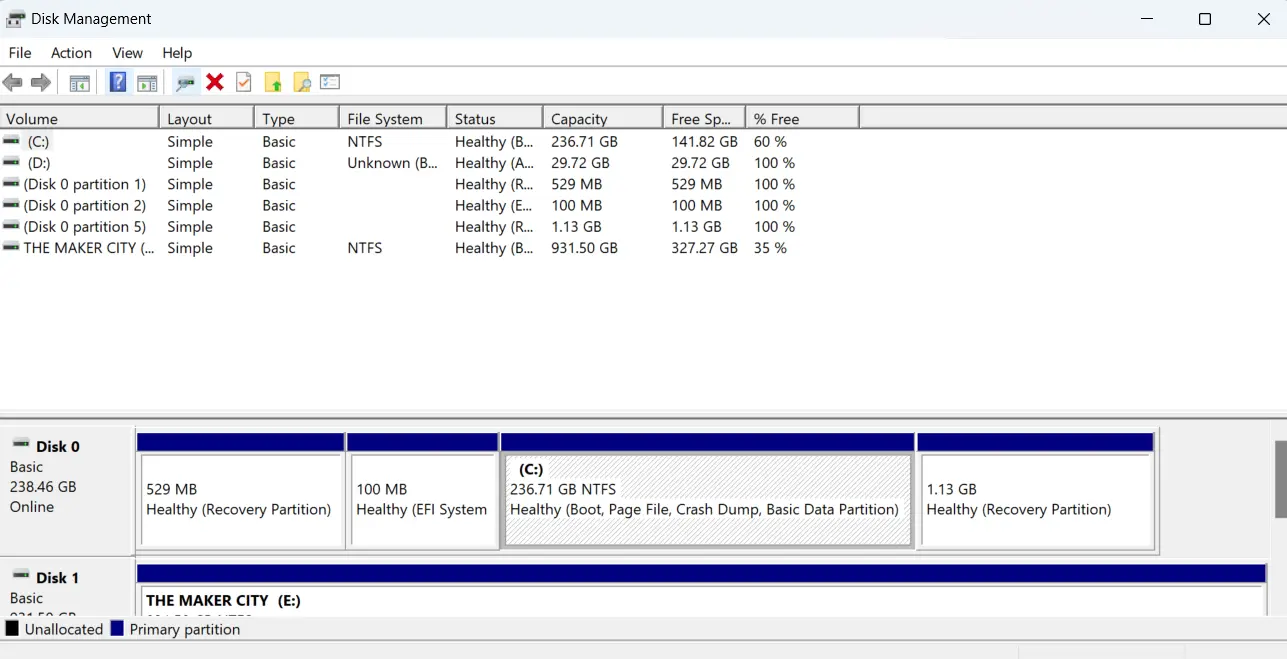Open Help via the blue question mark icon
The height and width of the screenshot is (659, 1287).
tap(118, 82)
